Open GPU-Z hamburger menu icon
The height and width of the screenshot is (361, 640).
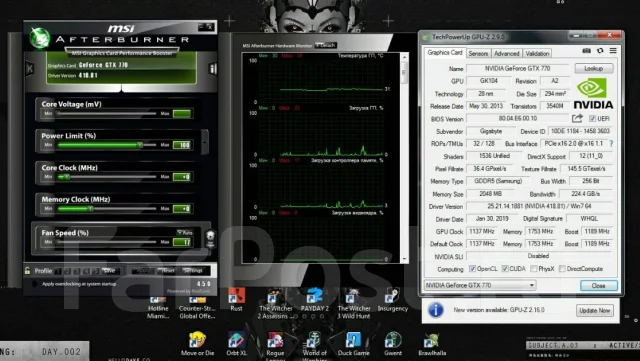point(613,51)
